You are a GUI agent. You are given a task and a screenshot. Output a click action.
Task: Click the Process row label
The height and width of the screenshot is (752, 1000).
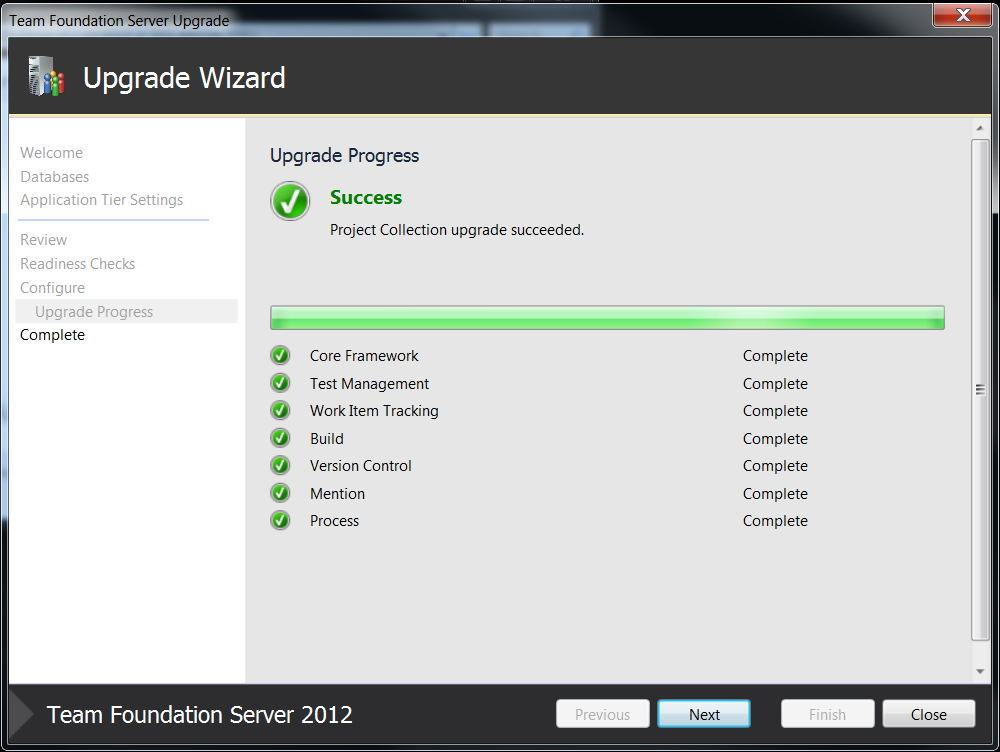pyautogui.click(x=334, y=521)
